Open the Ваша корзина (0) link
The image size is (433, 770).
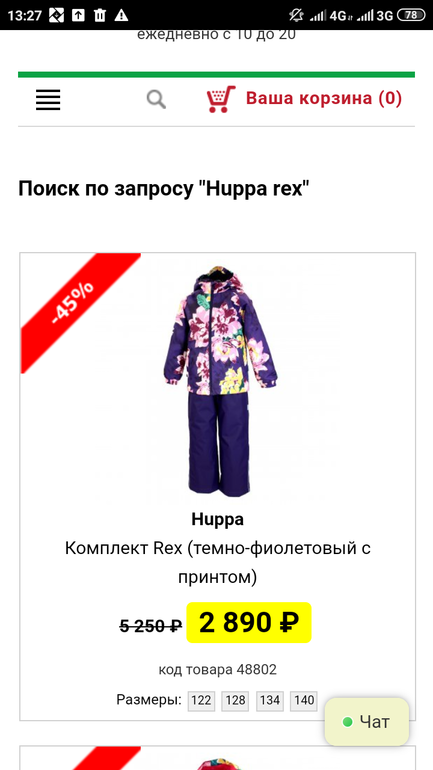coord(324,98)
